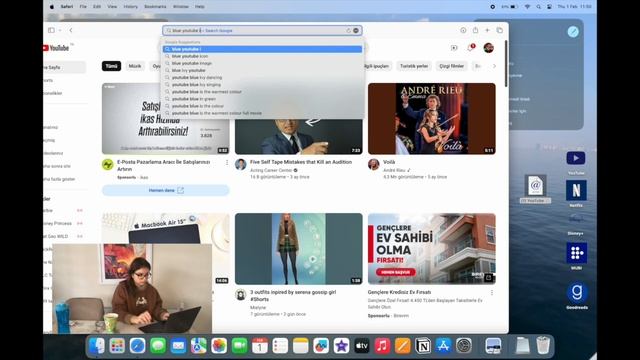Viewport: 640px width, 360px height.
Task: Open App Store in the Dock
Action: [x=443, y=346]
